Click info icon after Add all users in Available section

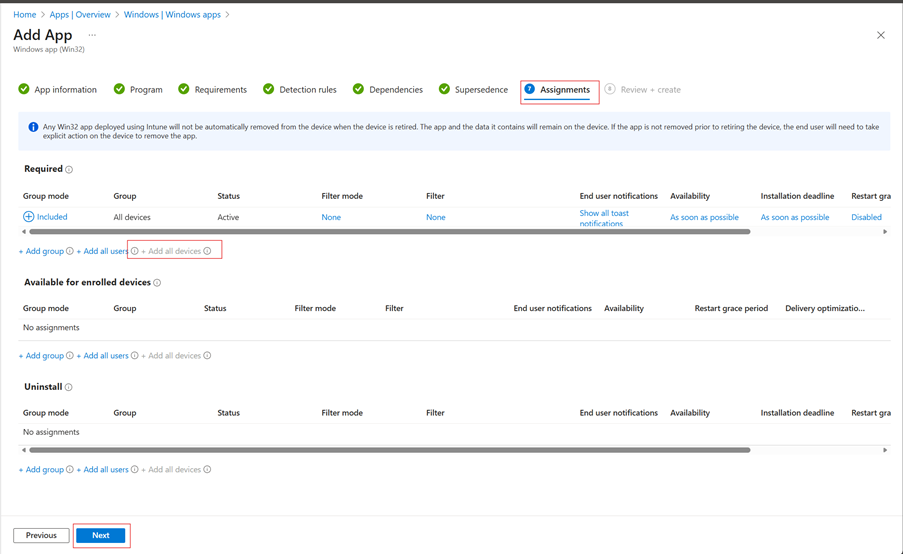[x=134, y=355]
